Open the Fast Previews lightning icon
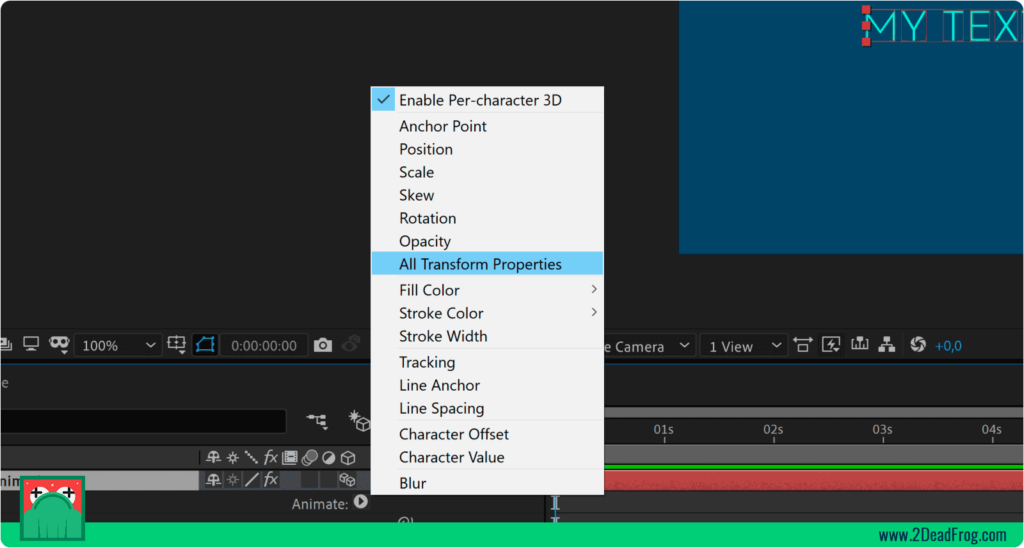 click(831, 345)
